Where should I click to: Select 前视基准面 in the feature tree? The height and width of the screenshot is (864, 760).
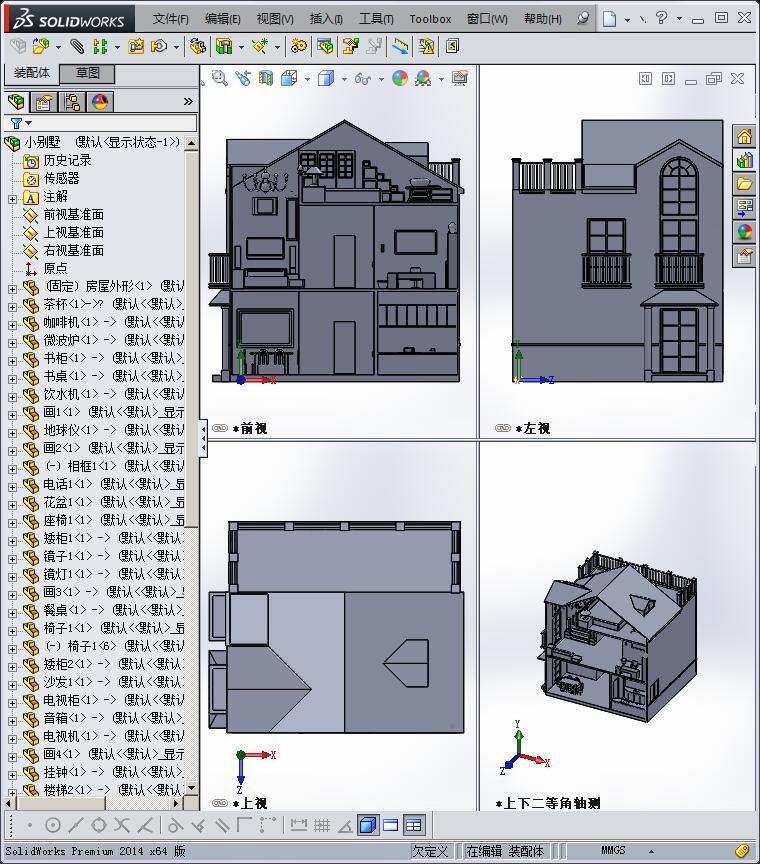click(73, 215)
